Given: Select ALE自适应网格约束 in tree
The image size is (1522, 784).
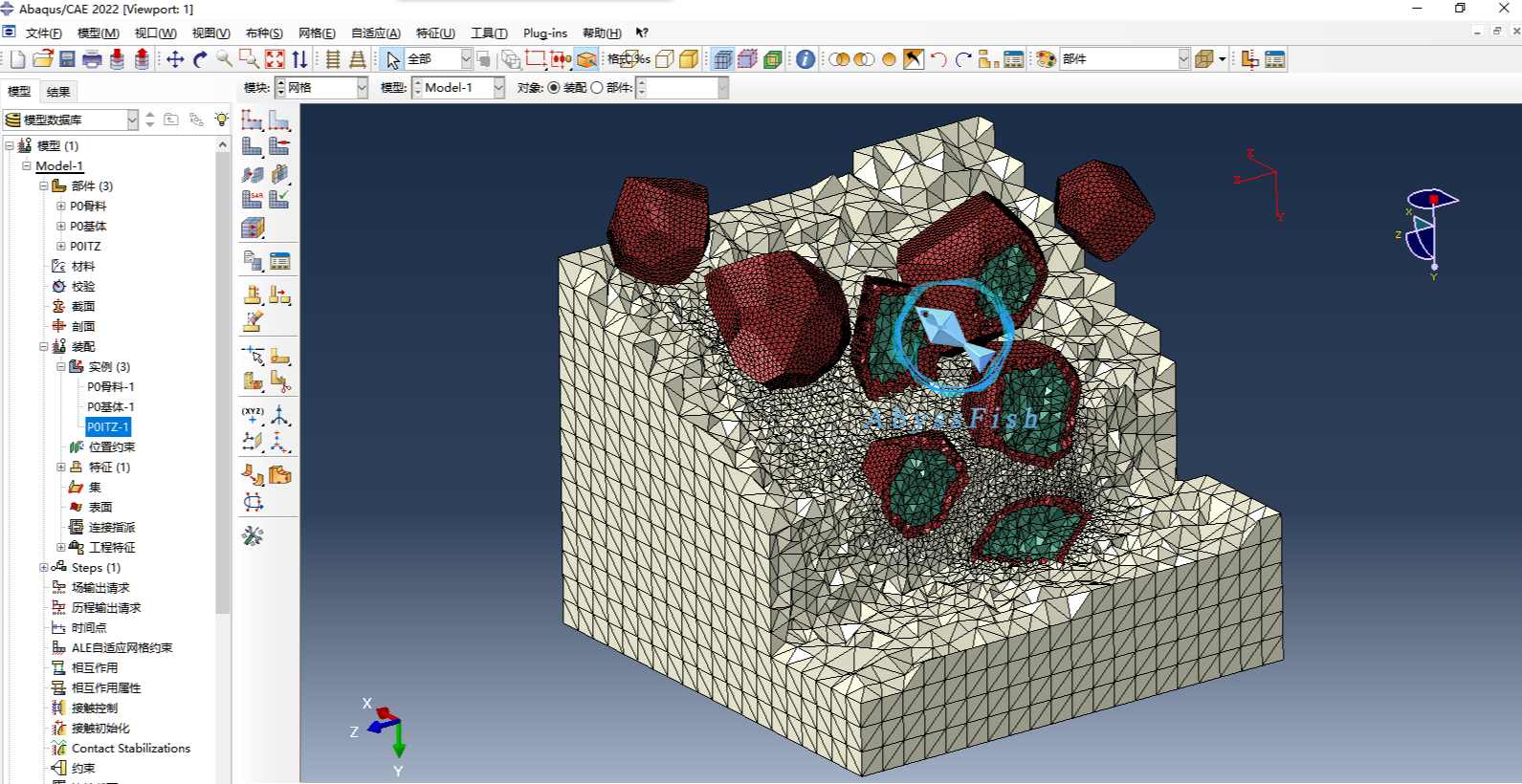Looking at the screenshot, I should tap(122, 648).
